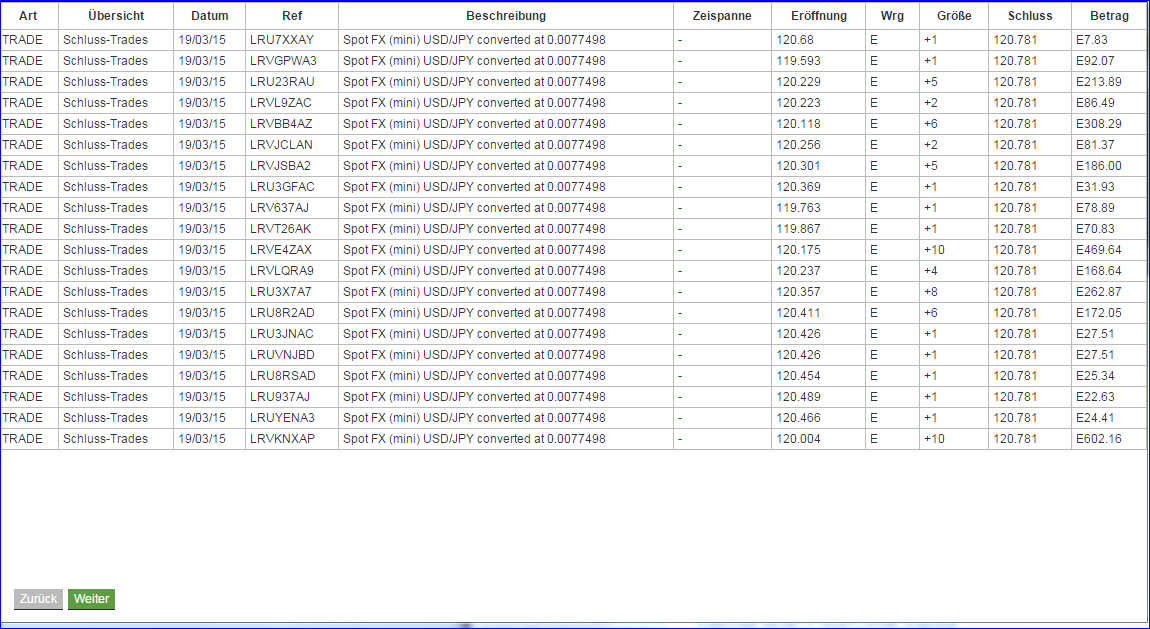
Task: Sort by the Datum column header
Action: (209, 15)
